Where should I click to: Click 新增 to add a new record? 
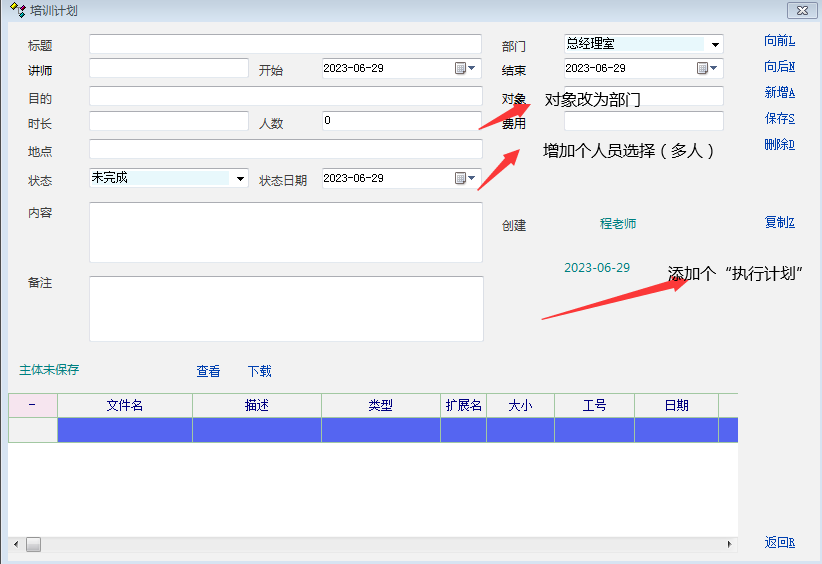click(779, 93)
